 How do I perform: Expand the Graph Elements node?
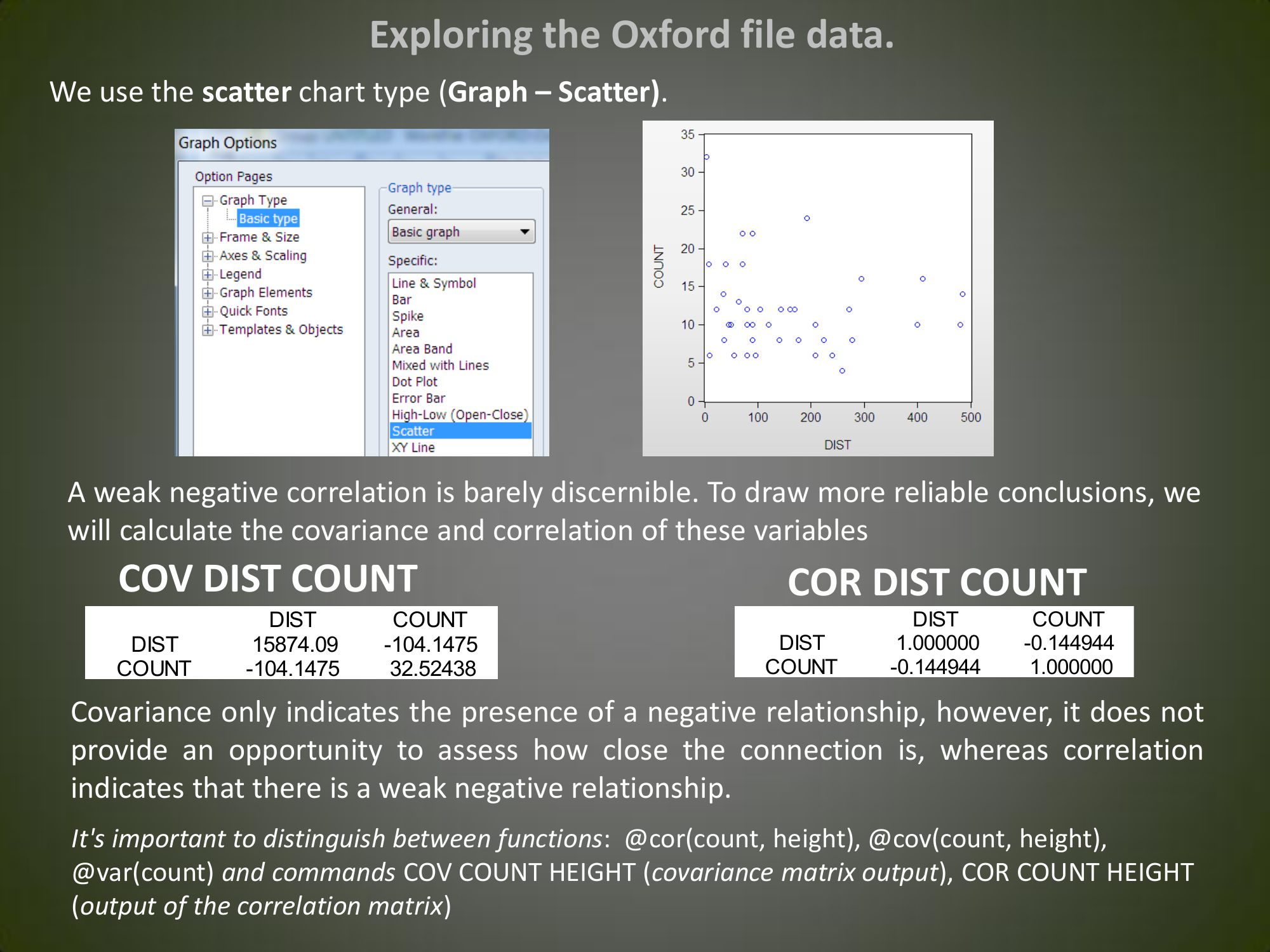207,293
